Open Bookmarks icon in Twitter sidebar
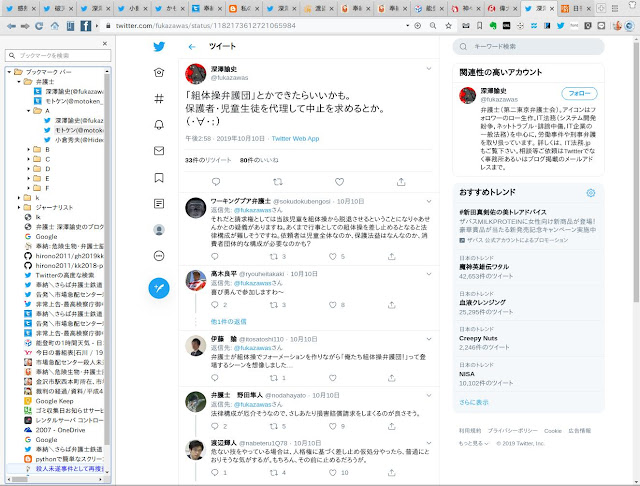 [159, 178]
